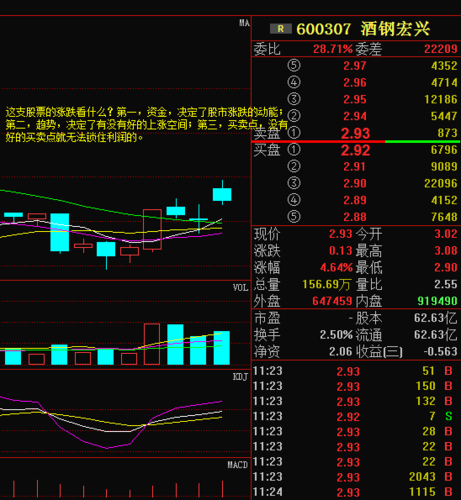Select sell level 4 price 2.96
461x500 pixels.
(355, 82)
